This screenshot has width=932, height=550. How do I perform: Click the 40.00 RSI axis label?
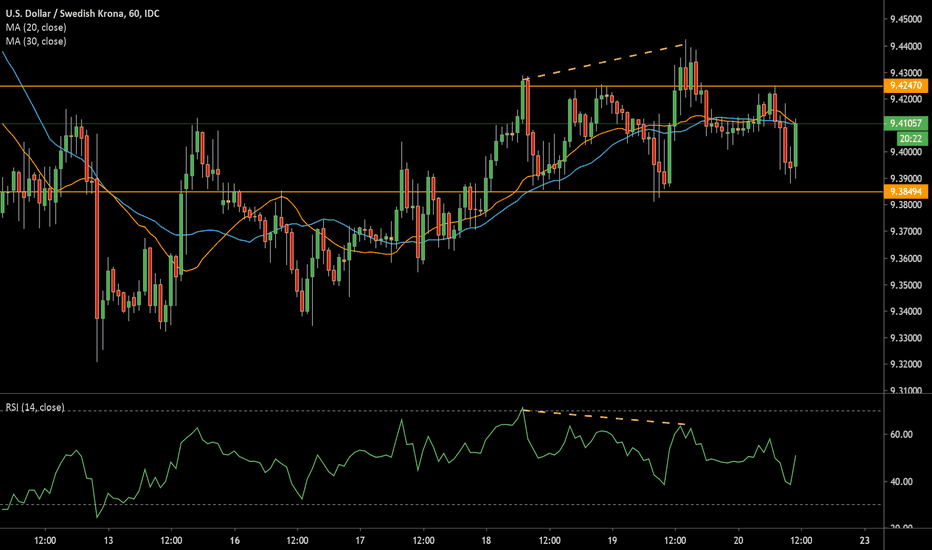pos(900,481)
